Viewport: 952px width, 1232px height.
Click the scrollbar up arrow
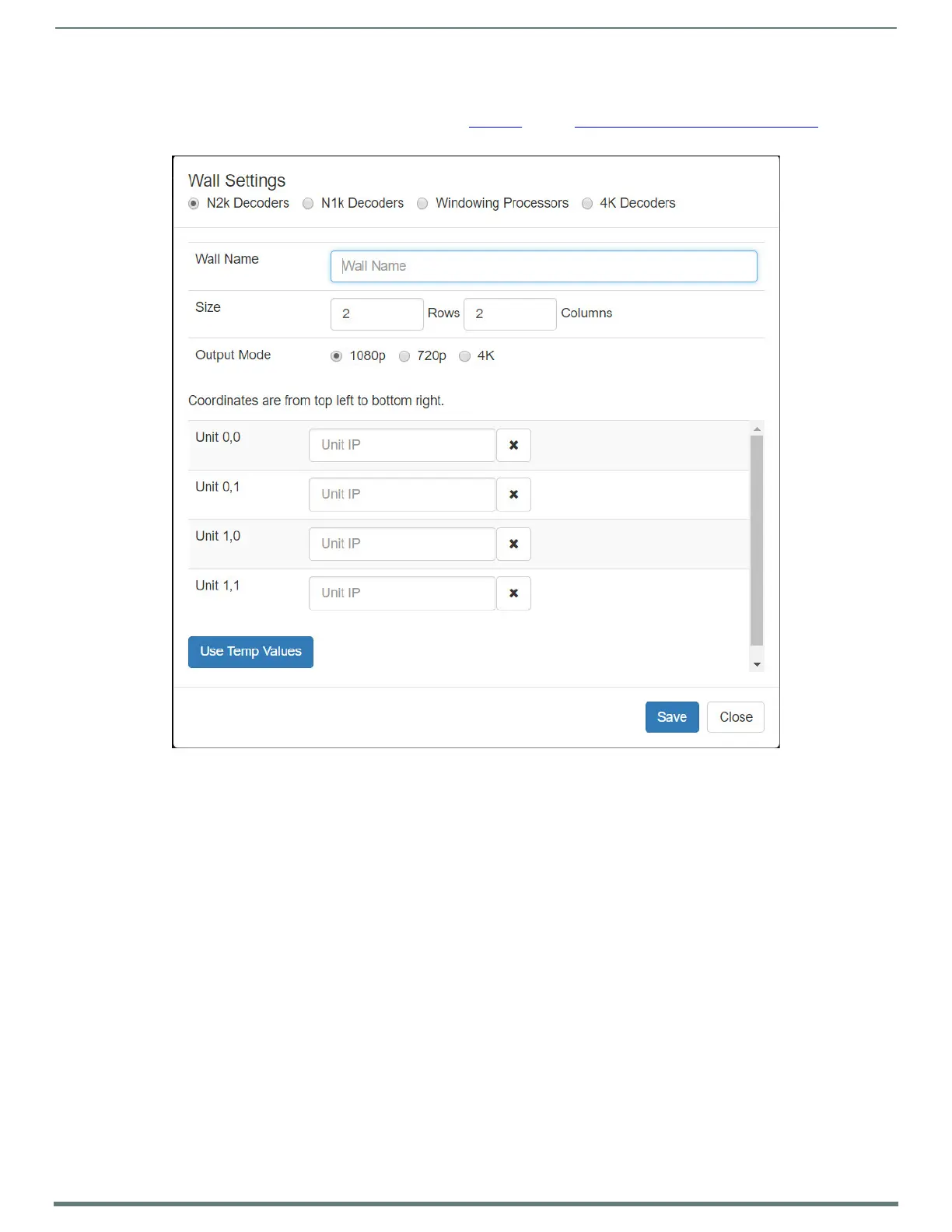click(757, 429)
